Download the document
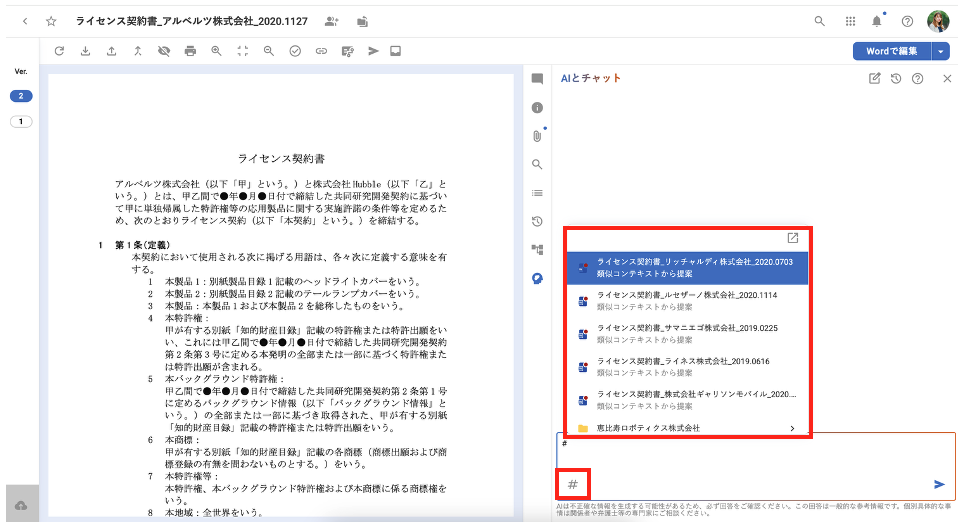 (85, 51)
